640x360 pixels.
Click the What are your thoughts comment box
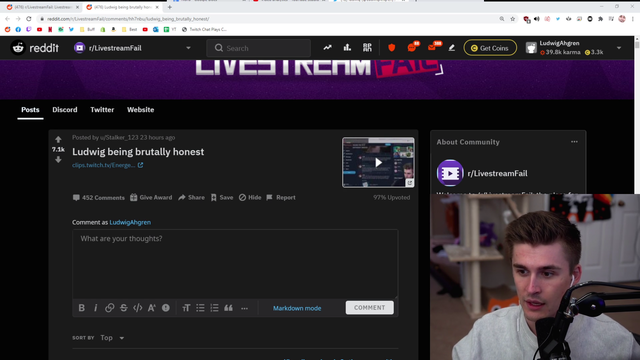click(235, 264)
